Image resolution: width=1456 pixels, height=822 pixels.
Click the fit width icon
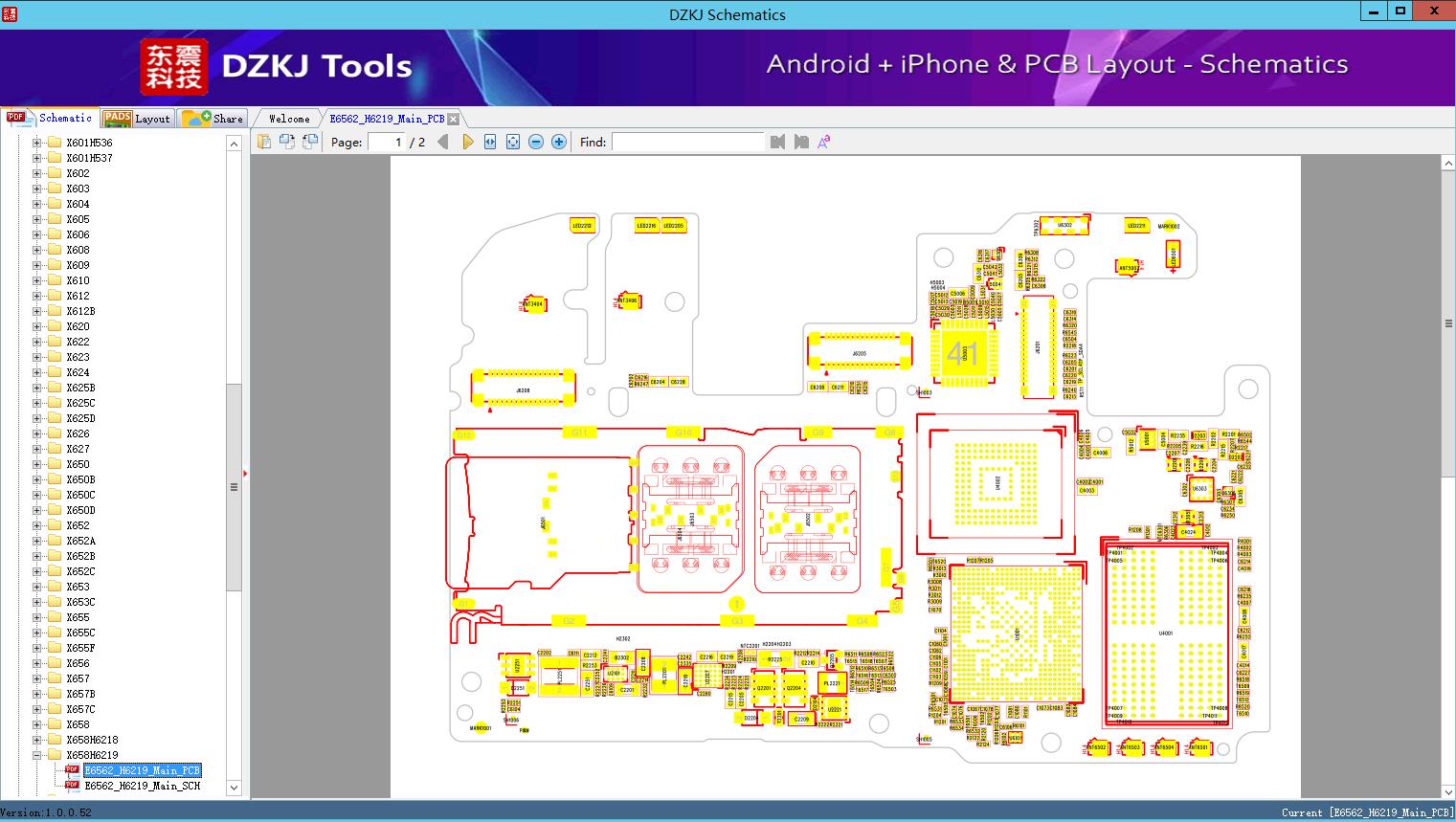490,142
